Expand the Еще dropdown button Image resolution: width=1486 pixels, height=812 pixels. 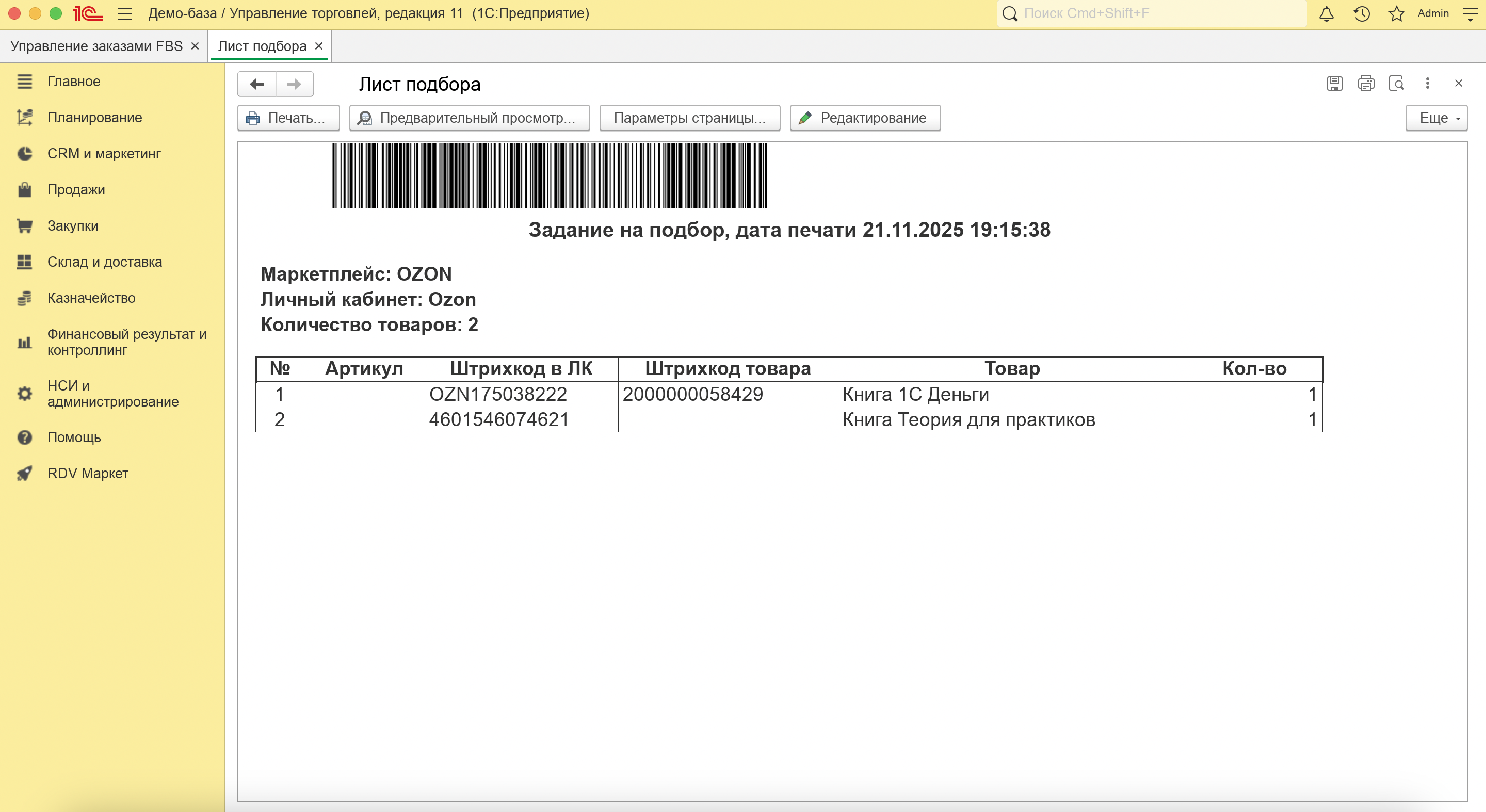tap(1436, 118)
